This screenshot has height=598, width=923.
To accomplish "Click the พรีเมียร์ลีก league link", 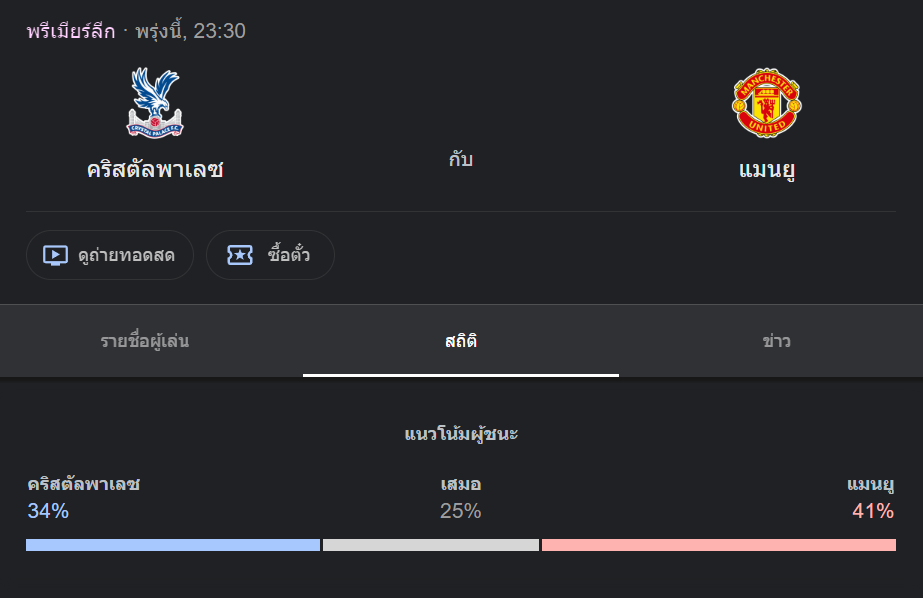I will 71,31.
